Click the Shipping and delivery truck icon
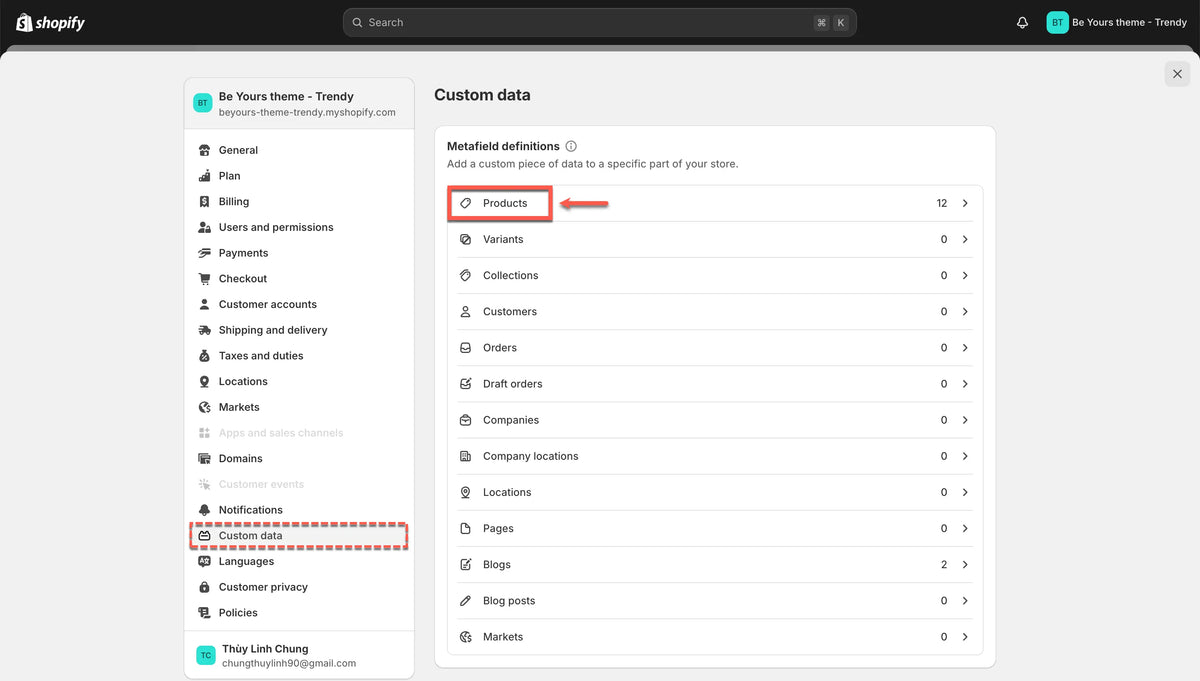Screen dimensions: 1200x681 204,330
